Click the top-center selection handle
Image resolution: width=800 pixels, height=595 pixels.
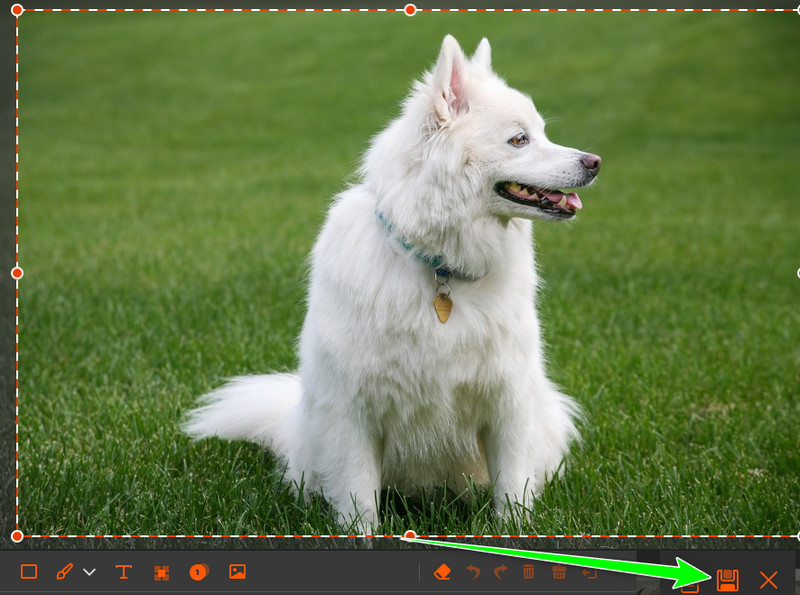point(410,10)
